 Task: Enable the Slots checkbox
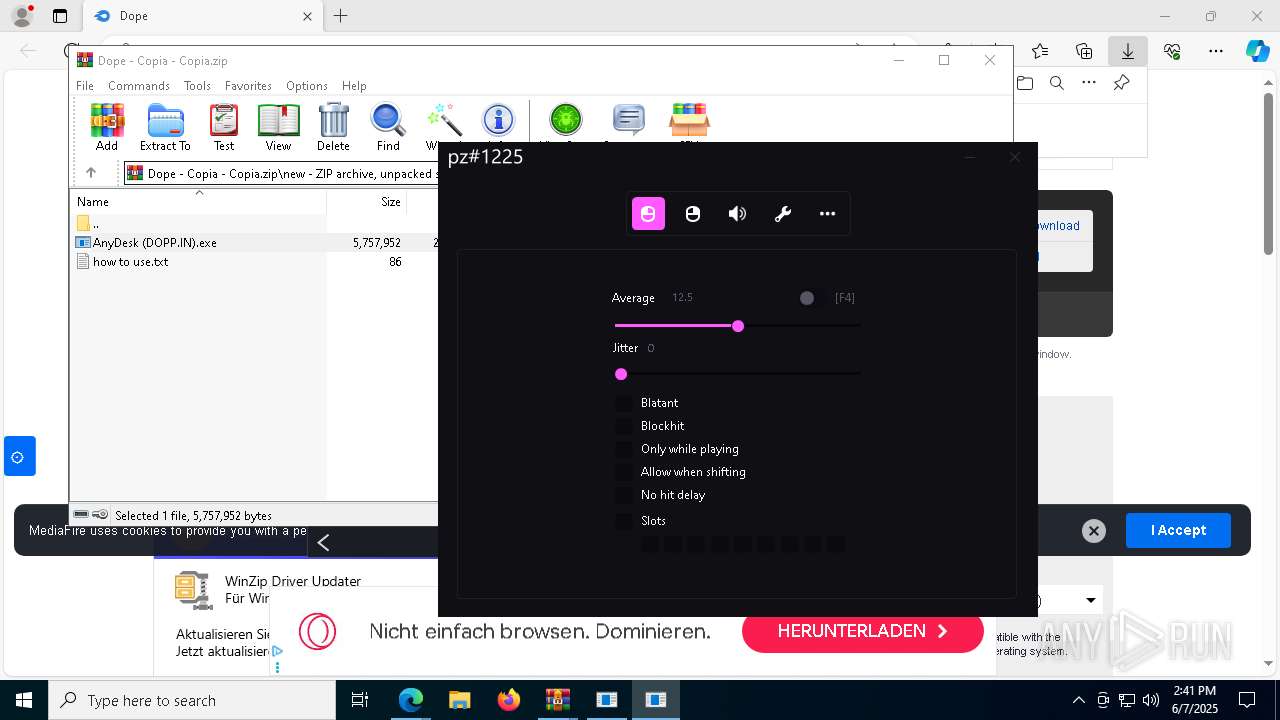pyautogui.click(x=624, y=521)
